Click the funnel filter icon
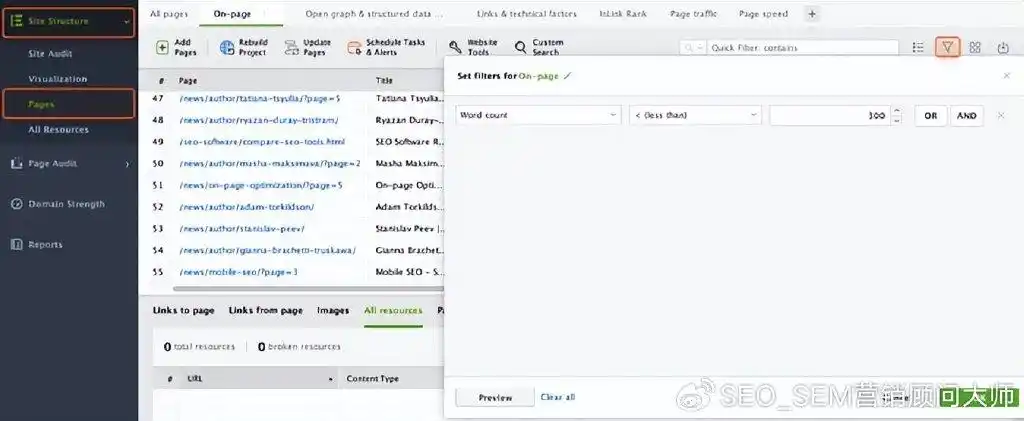 [x=947, y=47]
